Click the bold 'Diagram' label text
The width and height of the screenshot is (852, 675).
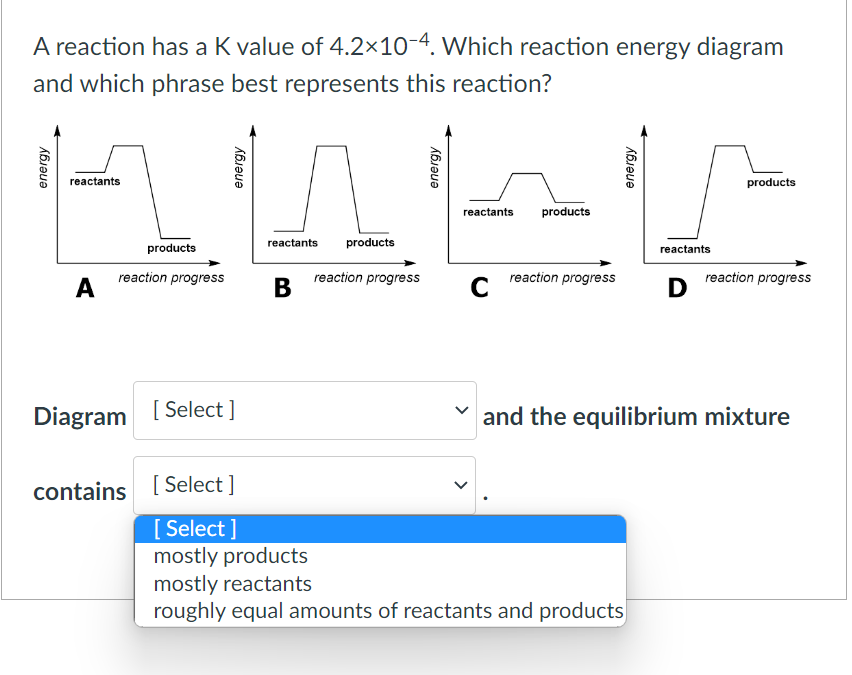(x=80, y=416)
